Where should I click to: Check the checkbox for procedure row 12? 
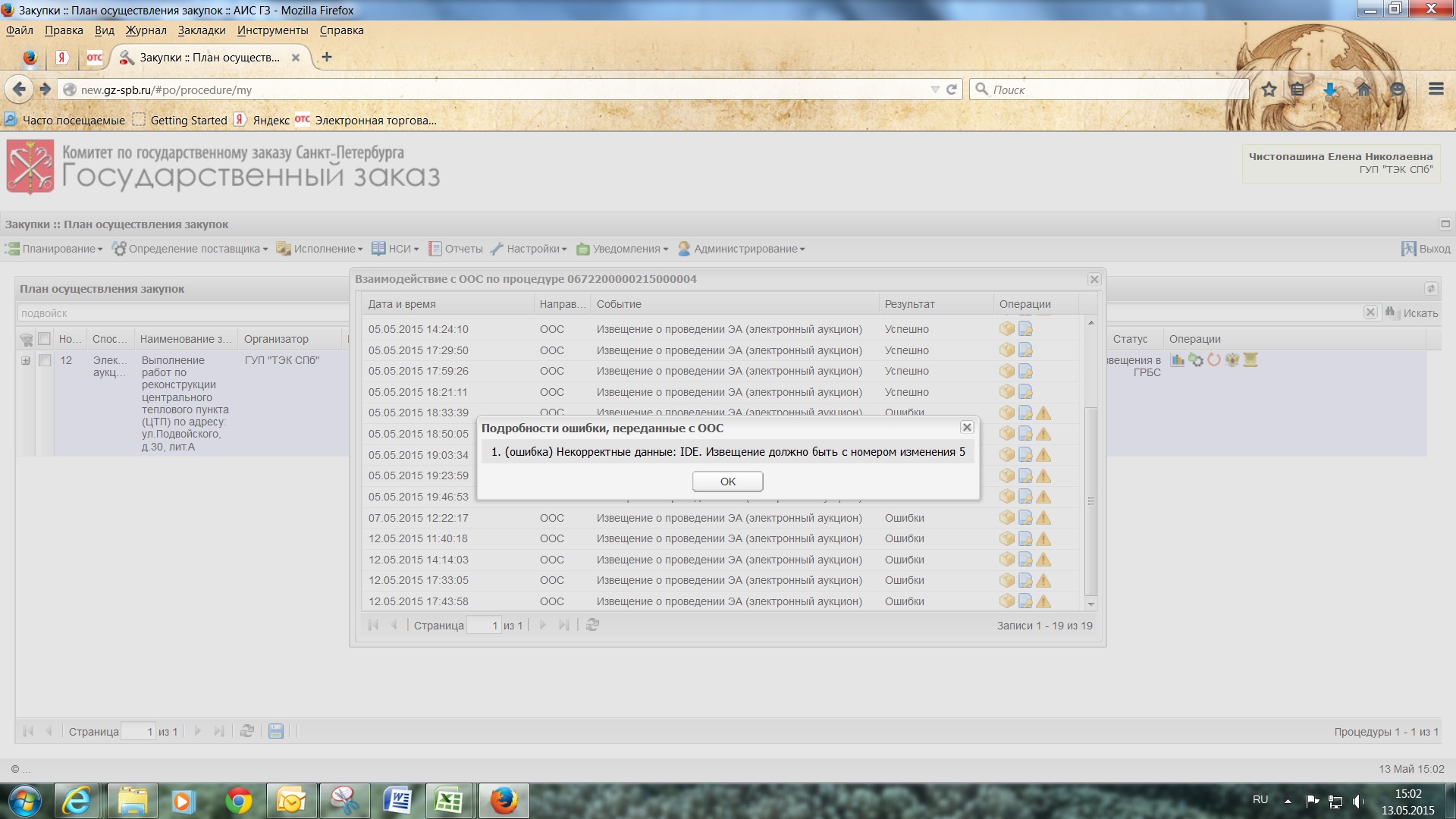click(45, 360)
